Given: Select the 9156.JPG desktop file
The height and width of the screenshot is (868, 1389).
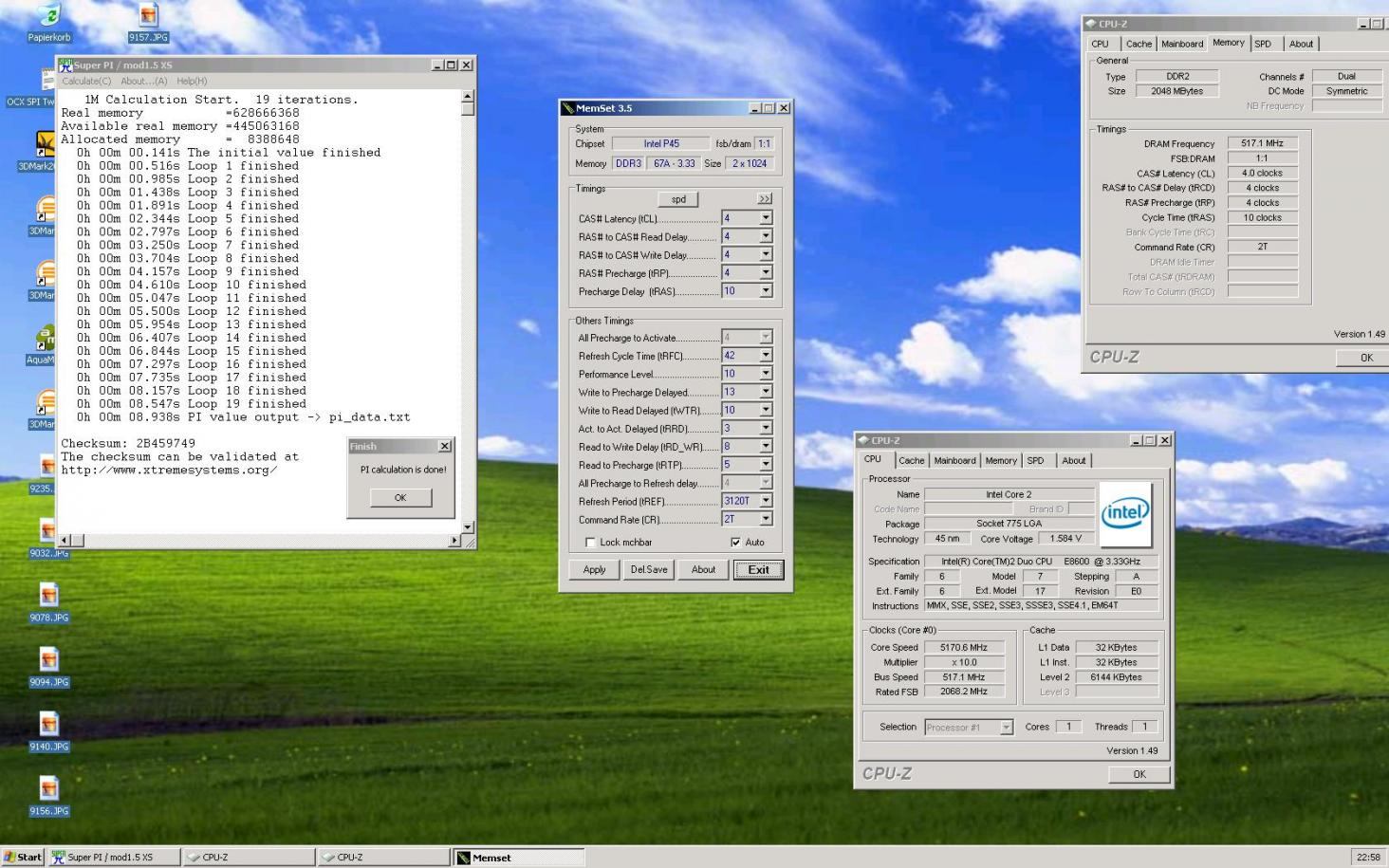Looking at the screenshot, I should tap(48, 788).
